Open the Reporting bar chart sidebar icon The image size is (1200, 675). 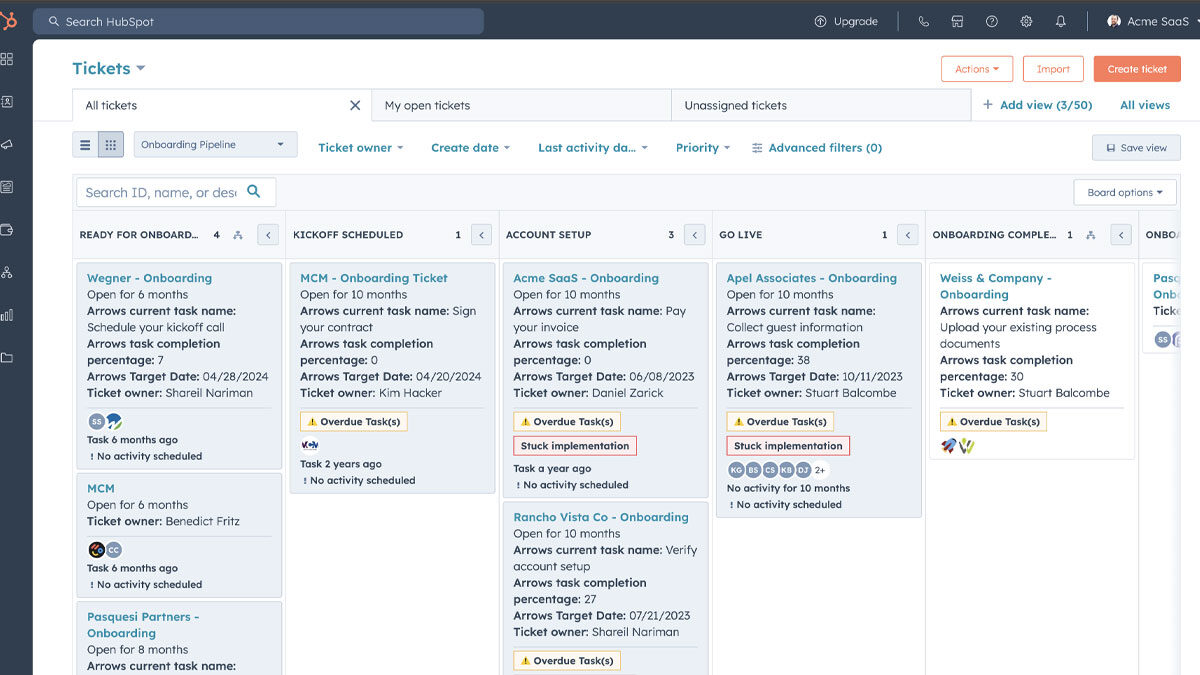(7, 315)
